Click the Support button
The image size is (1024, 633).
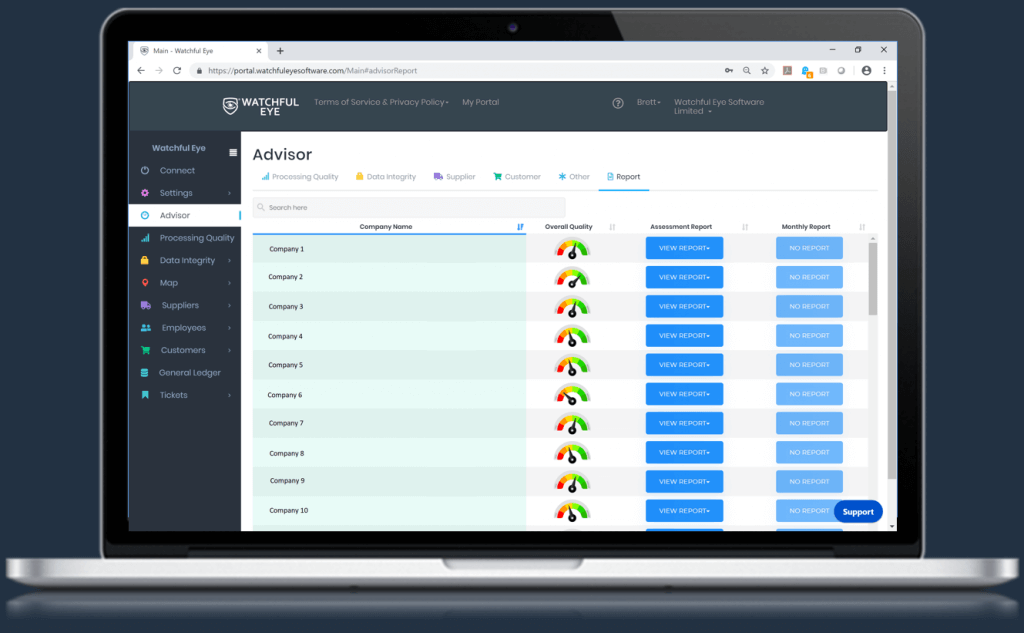pos(857,511)
